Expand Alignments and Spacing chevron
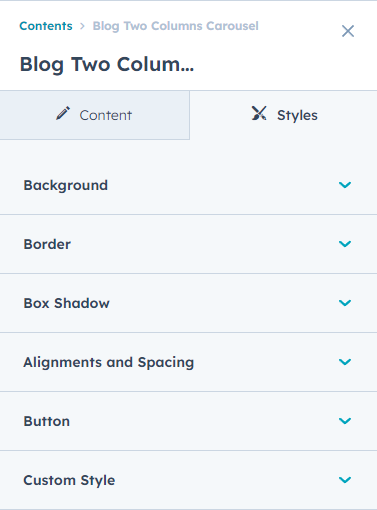The height and width of the screenshot is (510, 377). point(345,362)
